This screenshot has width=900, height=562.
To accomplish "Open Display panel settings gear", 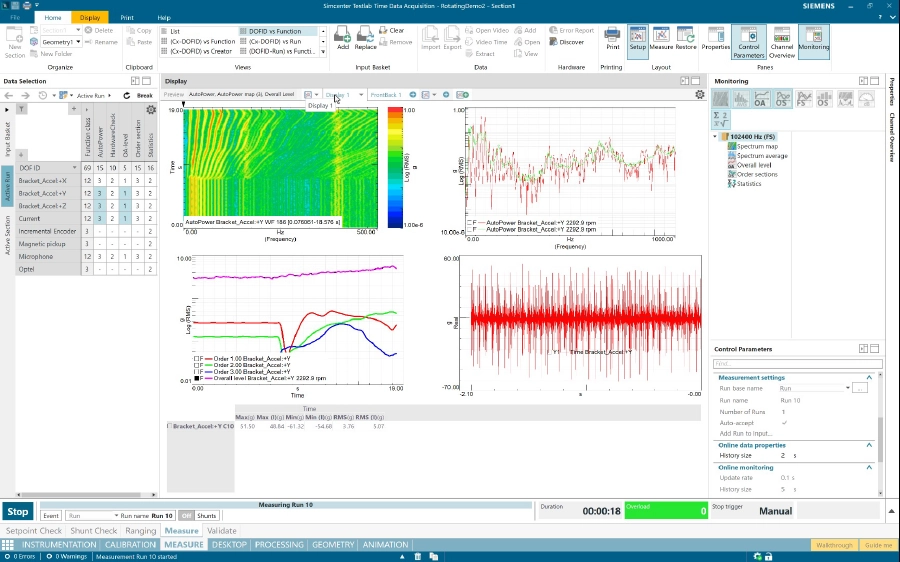I will pos(699,94).
